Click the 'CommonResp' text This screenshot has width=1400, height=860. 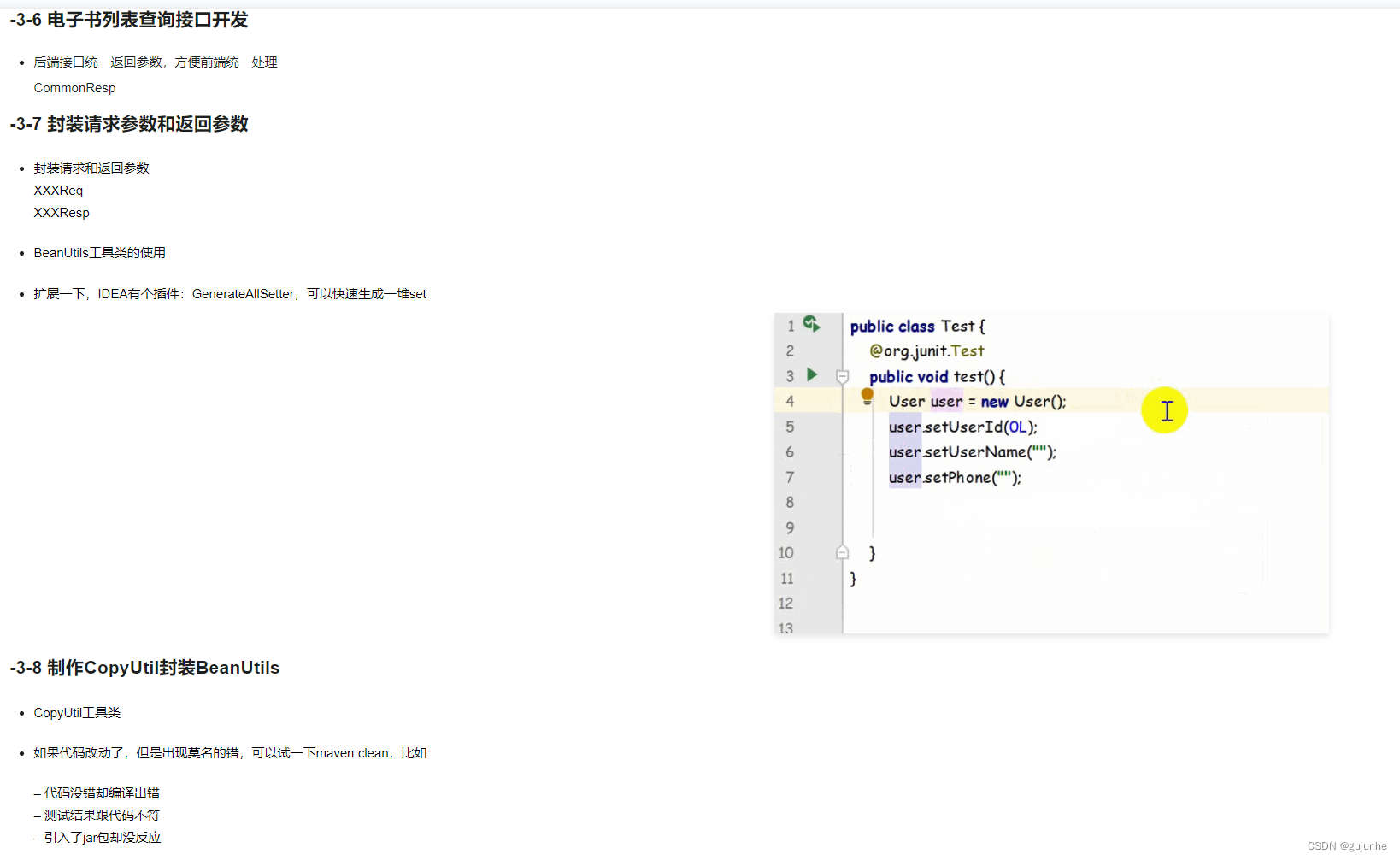click(x=74, y=88)
